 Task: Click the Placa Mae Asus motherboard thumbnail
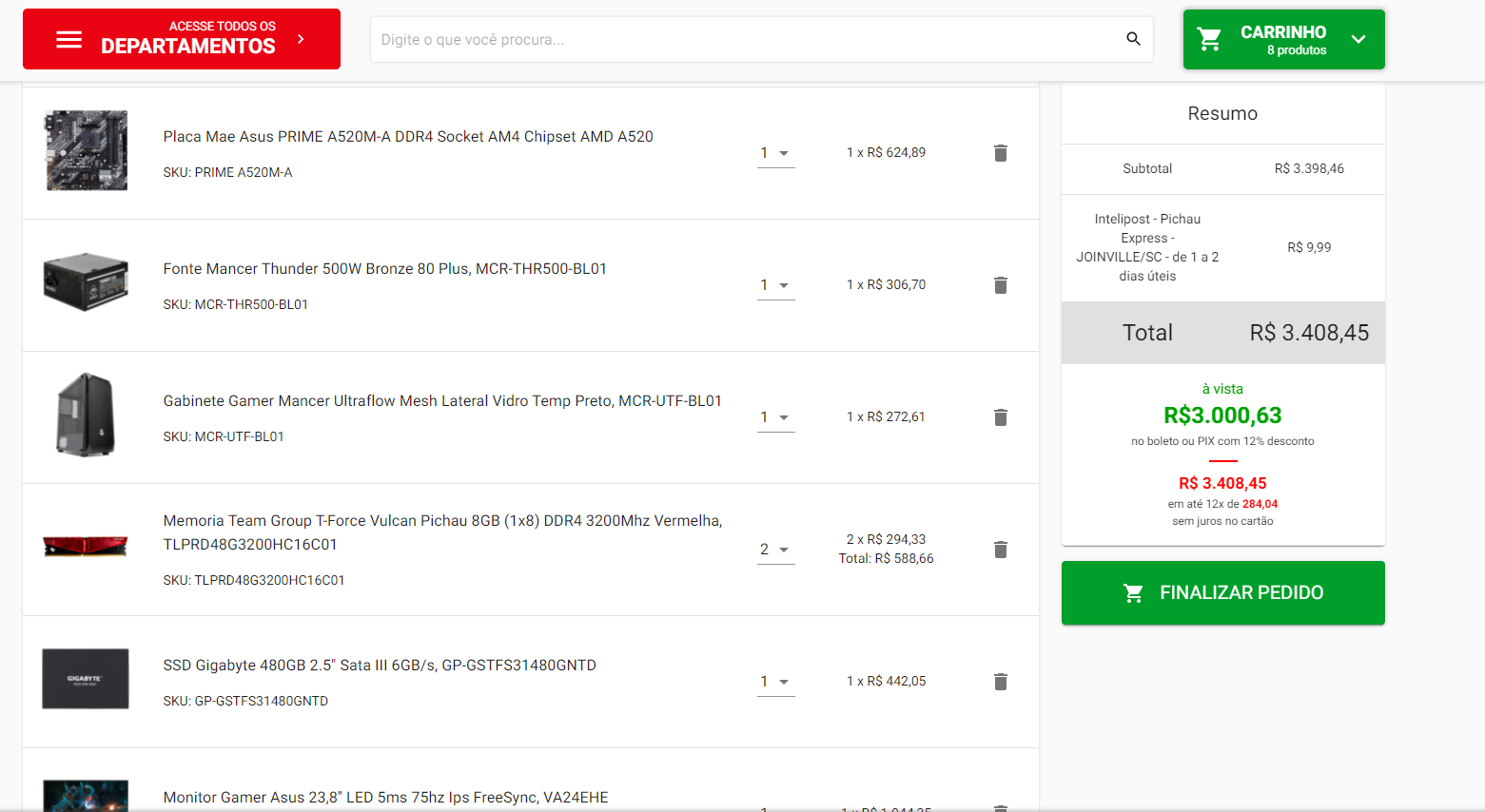point(87,150)
